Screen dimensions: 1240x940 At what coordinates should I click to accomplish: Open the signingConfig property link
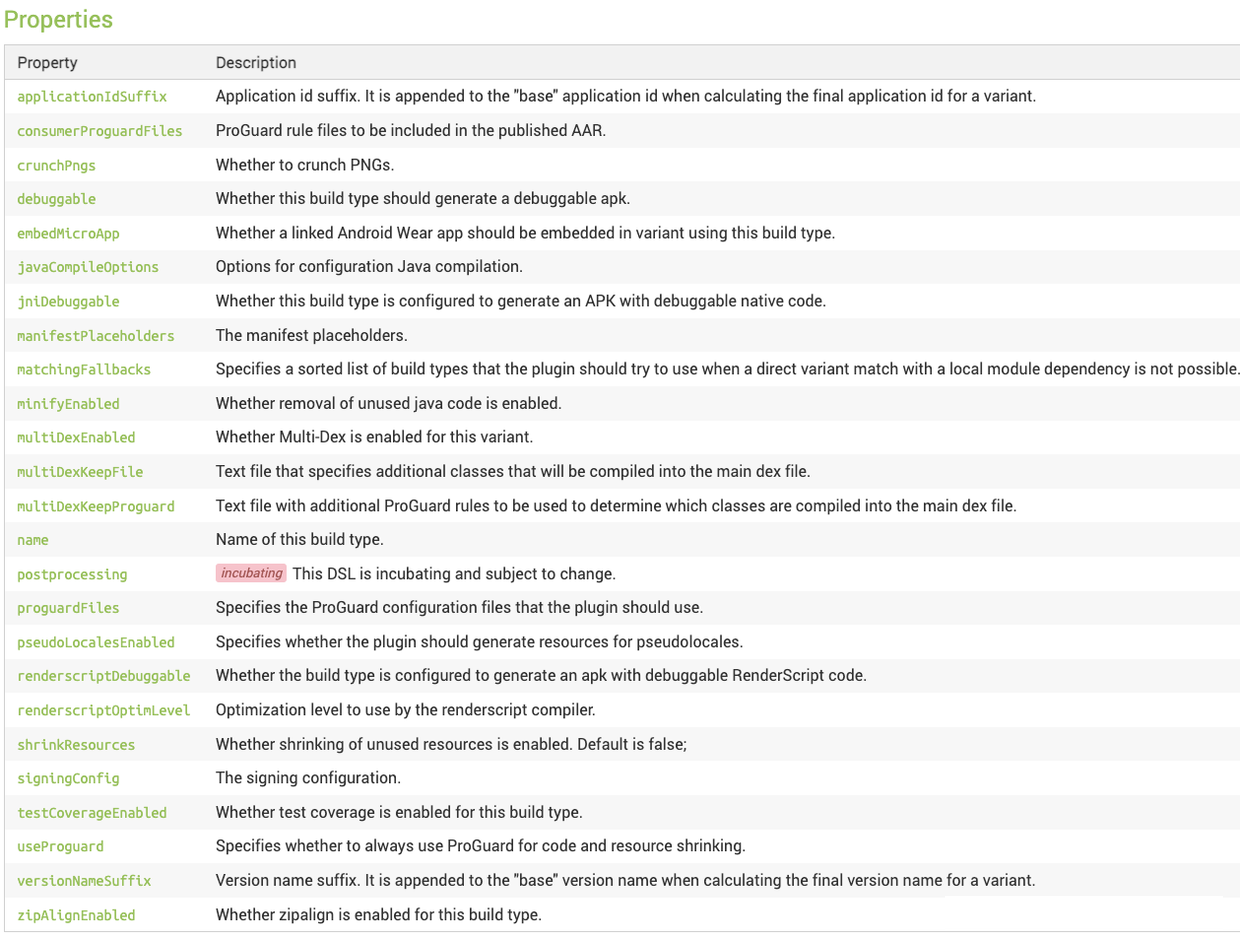[68, 778]
